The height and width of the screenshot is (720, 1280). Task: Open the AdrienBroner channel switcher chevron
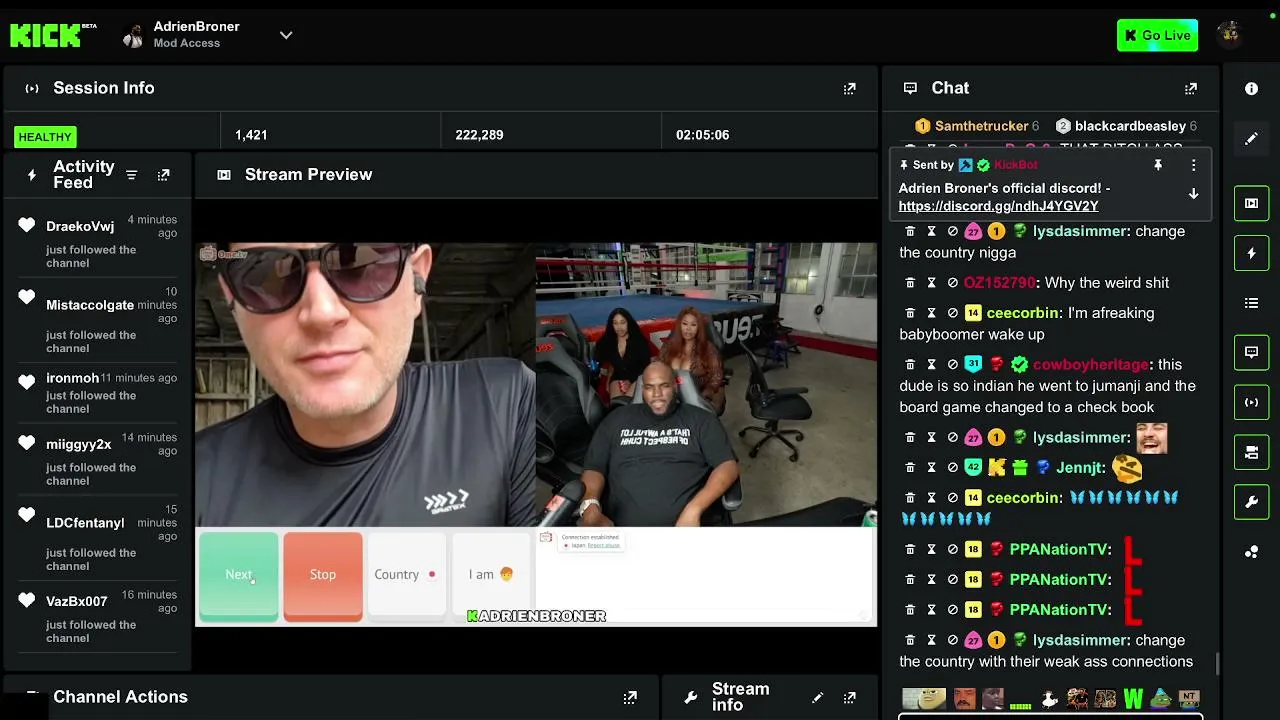click(286, 35)
